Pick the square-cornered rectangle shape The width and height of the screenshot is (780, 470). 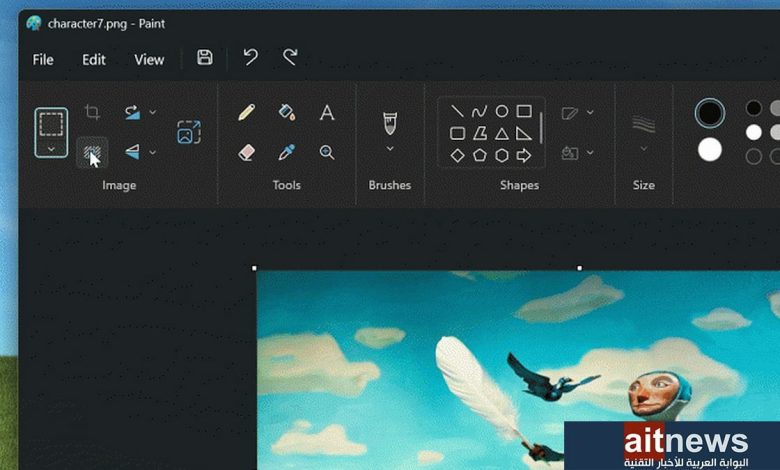pyautogui.click(x=524, y=110)
